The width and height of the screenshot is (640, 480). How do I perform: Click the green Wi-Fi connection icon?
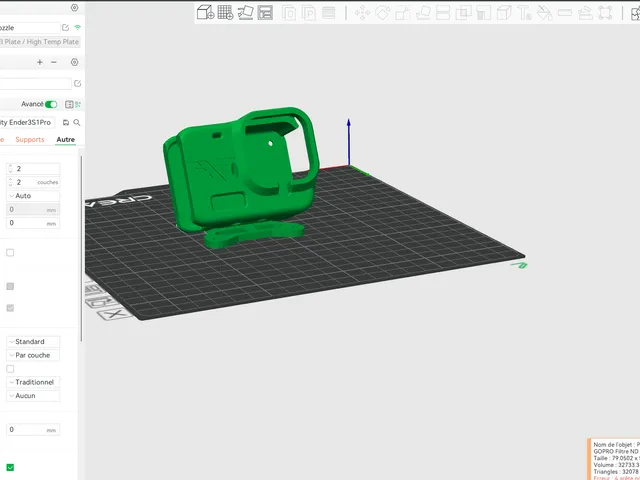click(x=77, y=27)
